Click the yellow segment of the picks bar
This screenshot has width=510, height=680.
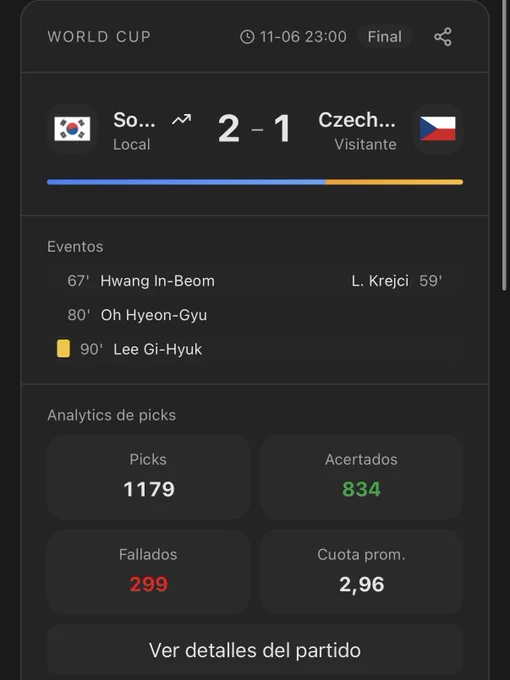coord(394,182)
